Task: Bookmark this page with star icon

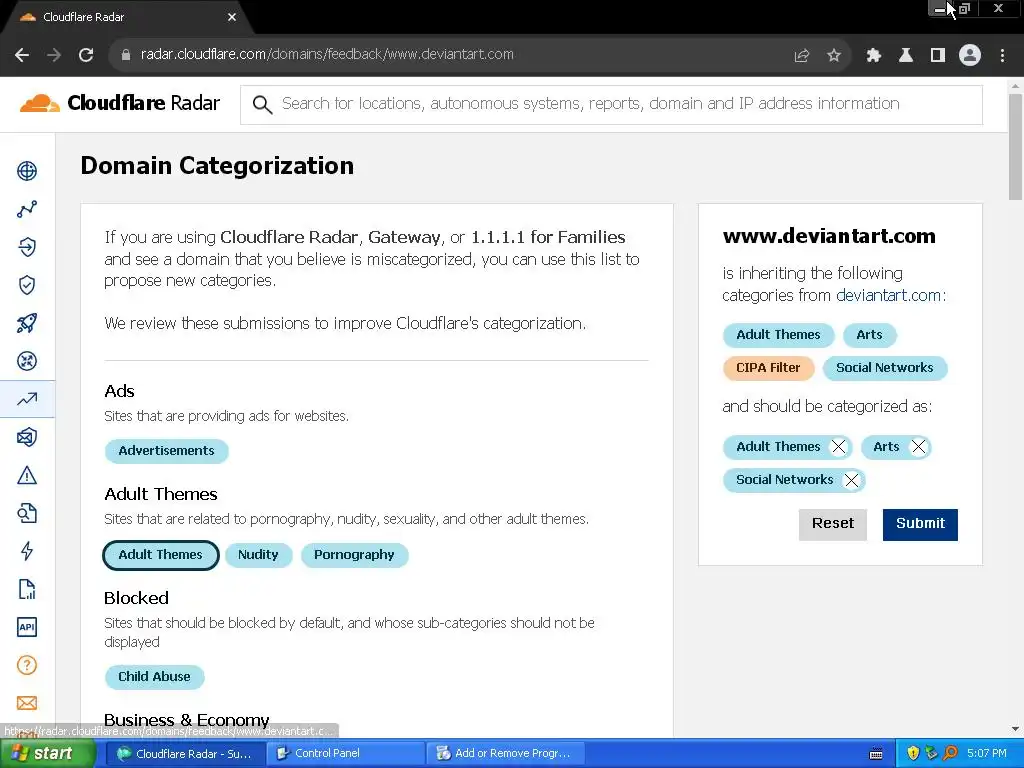Action: coord(834,56)
